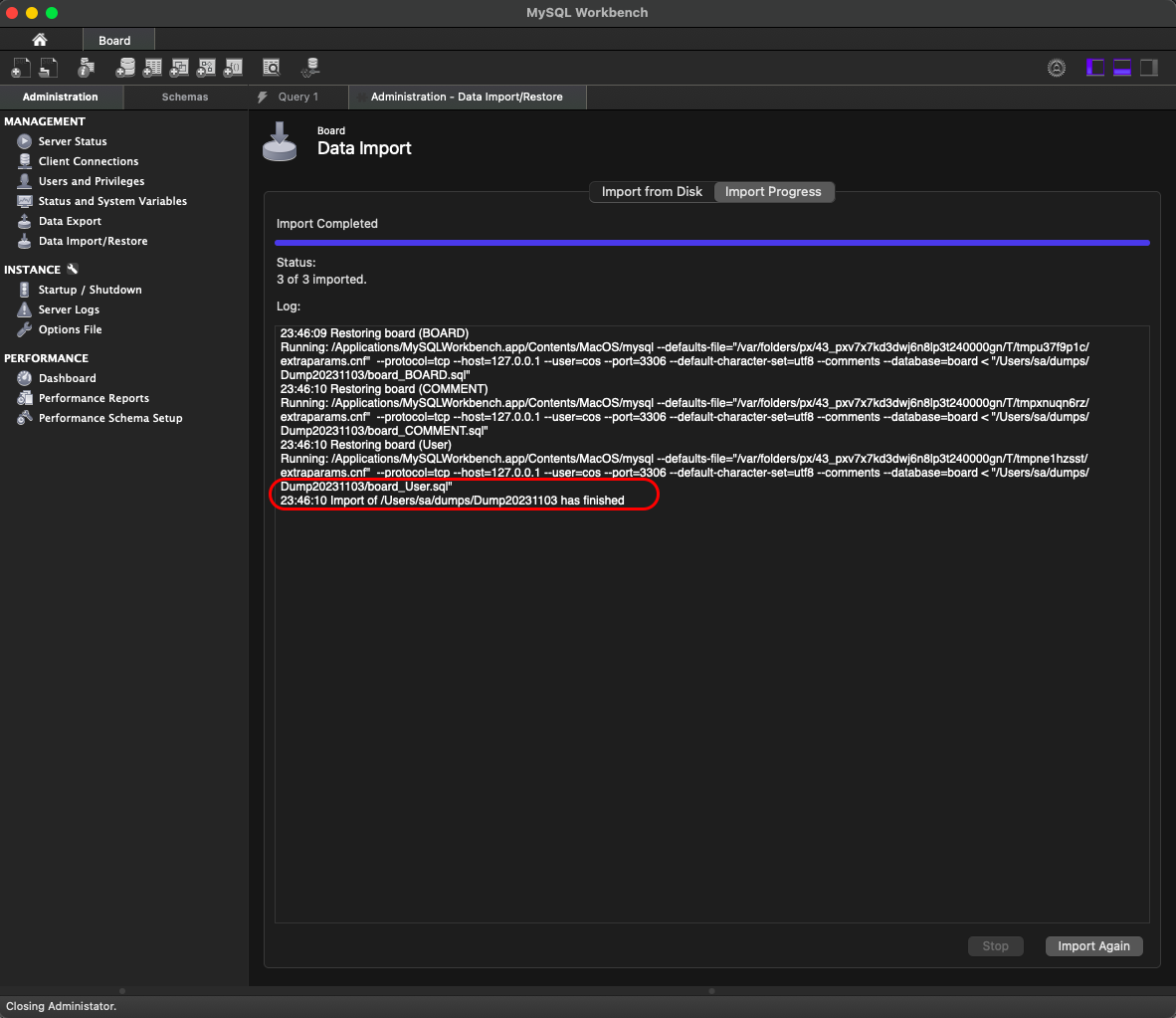Toggle the bottom output panel
Image resolution: width=1176 pixels, height=1018 pixels.
(1122, 68)
